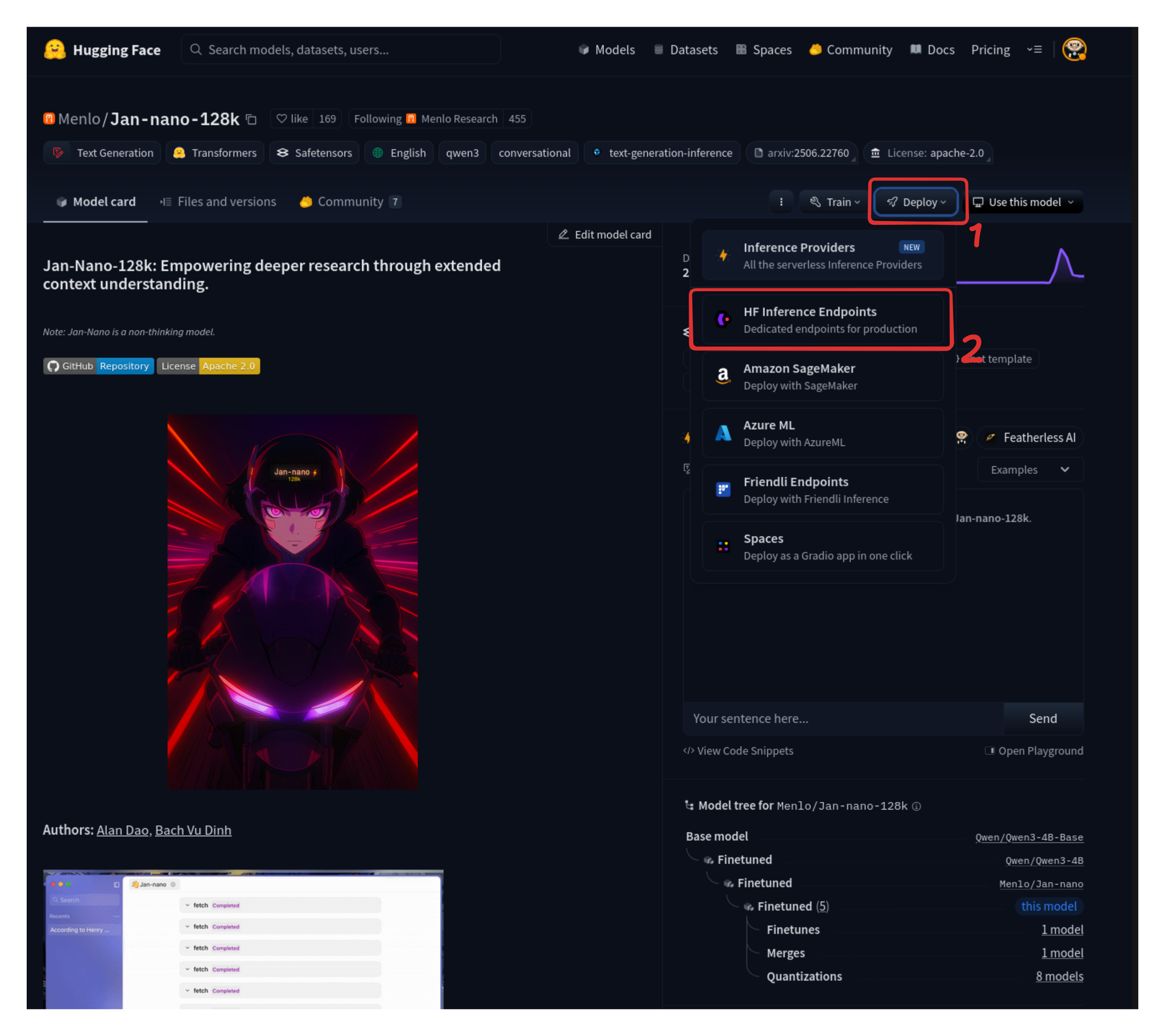Open the Community tab with 7 discussions
Image resolution: width=1165 pixels, height=1036 pixels.
[350, 202]
